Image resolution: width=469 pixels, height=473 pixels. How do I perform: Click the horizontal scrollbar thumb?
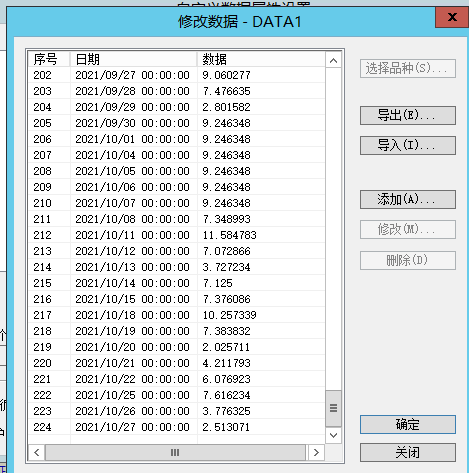(175, 452)
